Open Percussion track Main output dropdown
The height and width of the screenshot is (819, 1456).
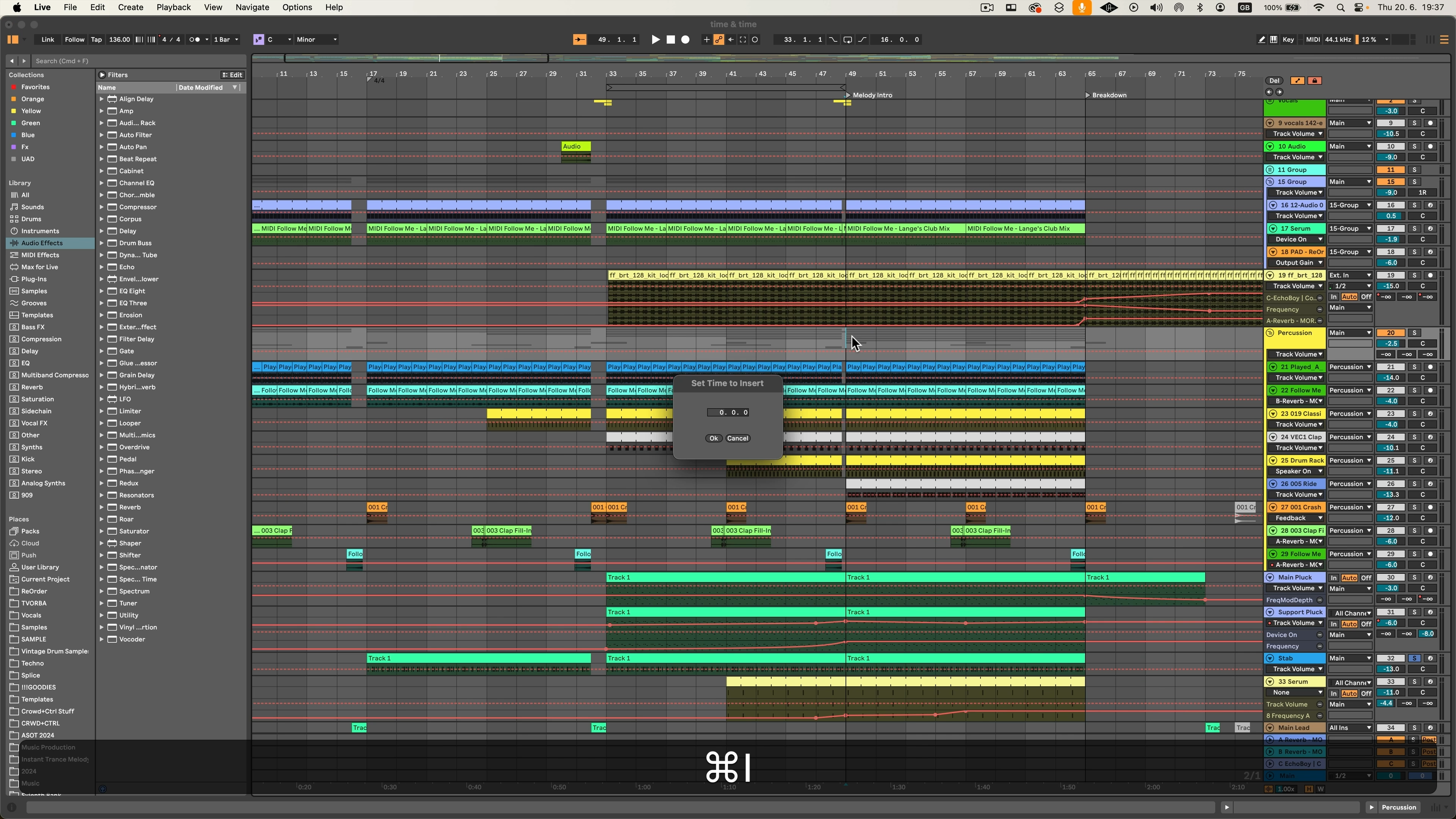pyautogui.click(x=1350, y=333)
